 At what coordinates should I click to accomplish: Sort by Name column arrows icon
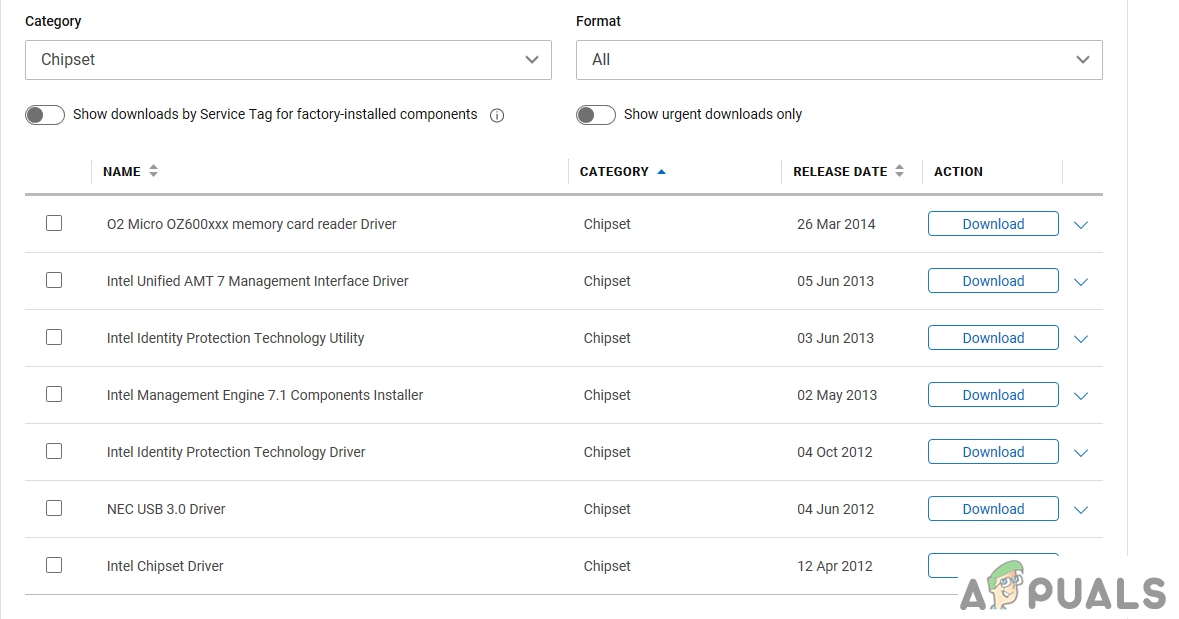click(x=153, y=171)
